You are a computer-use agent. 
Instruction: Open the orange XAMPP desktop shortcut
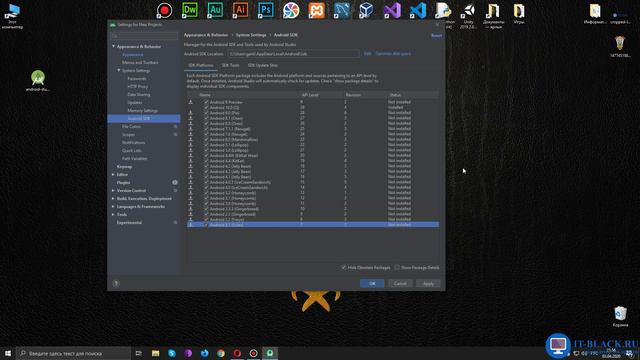point(317,10)
